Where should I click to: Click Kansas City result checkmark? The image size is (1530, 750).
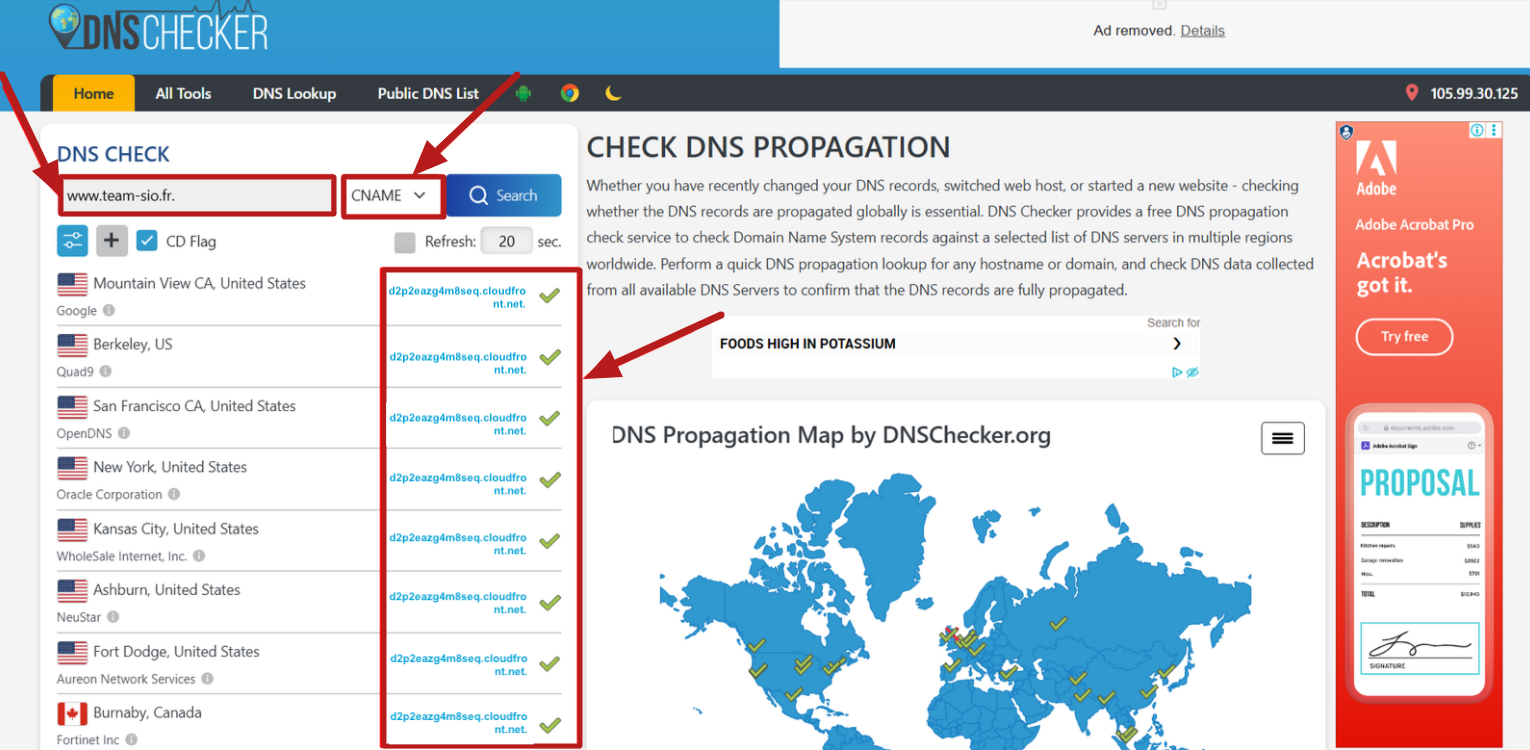coord(549,541)
